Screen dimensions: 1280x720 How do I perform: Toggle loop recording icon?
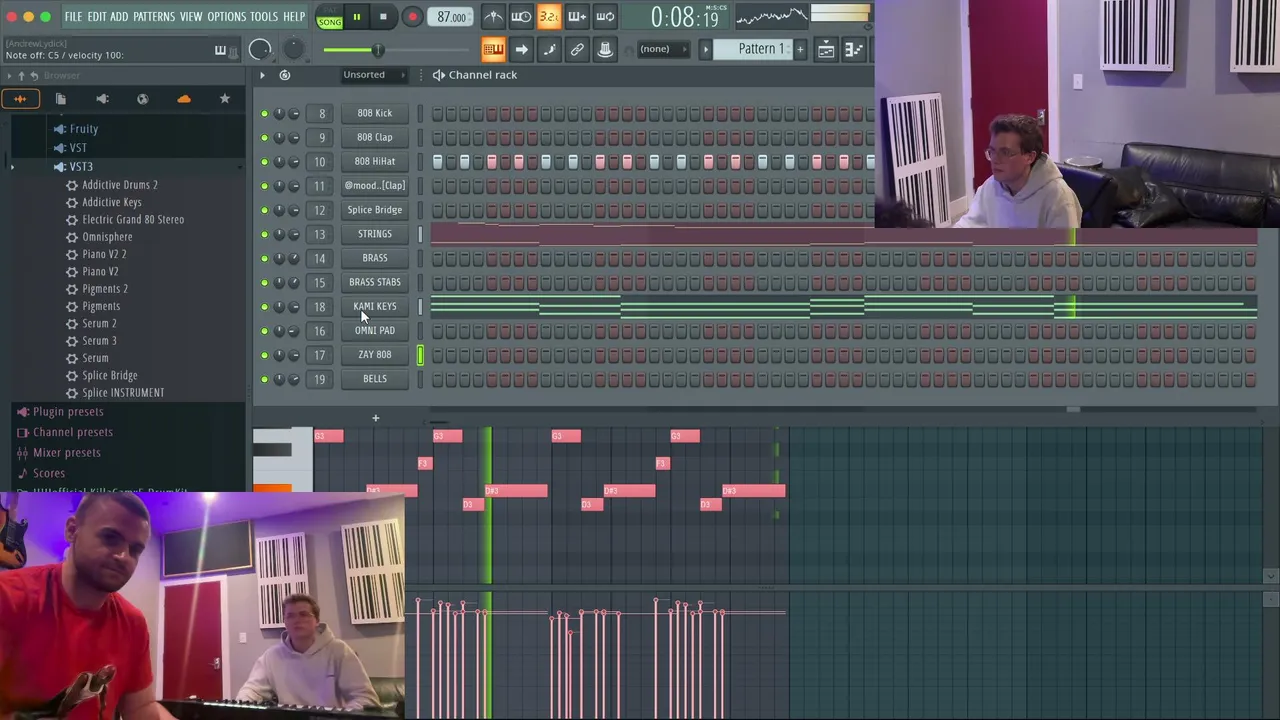pos(605,17)
